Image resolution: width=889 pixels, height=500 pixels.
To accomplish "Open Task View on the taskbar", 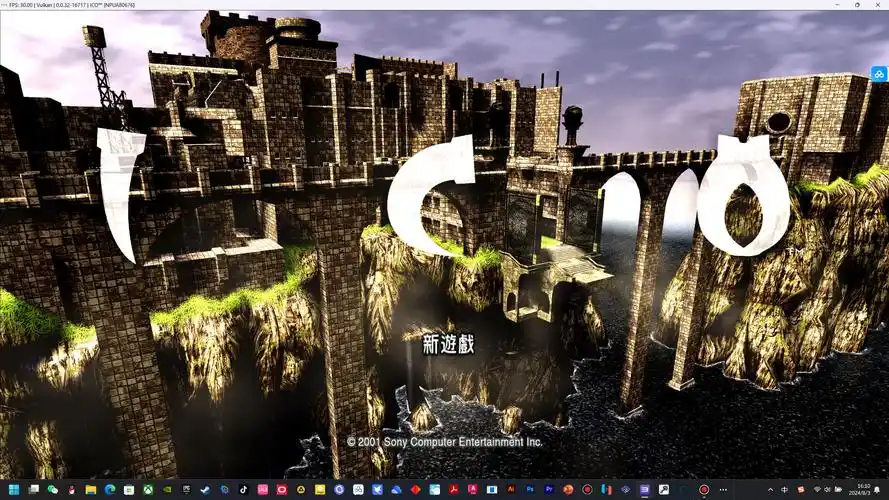I will [33, 489].
